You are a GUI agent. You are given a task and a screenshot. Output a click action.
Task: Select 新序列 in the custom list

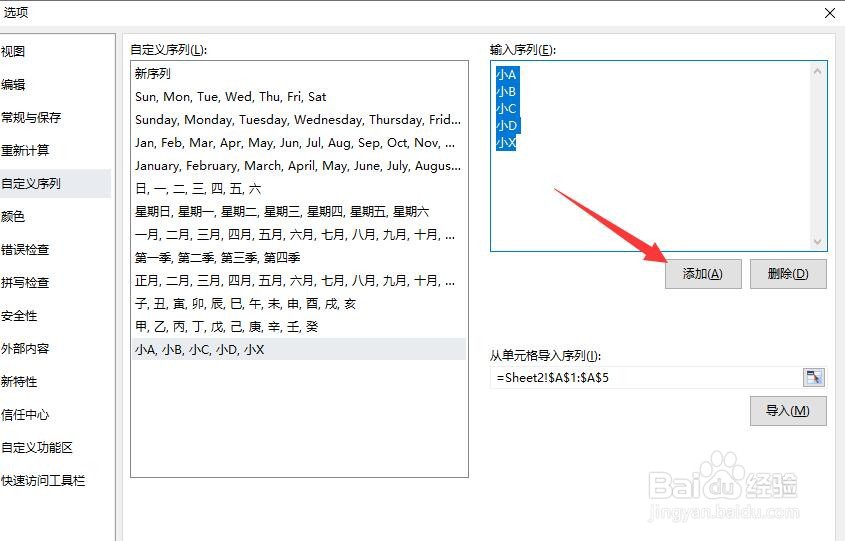click(x=299, y=73)
